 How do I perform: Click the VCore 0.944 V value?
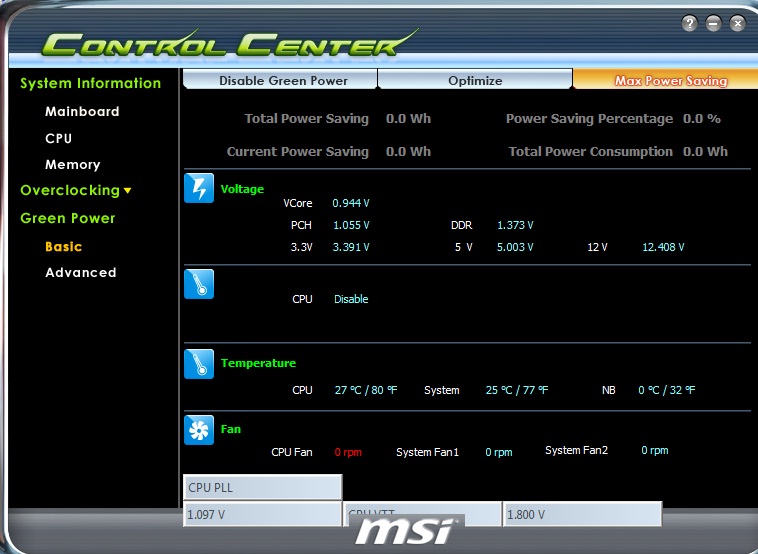click(x=350, y=203)
